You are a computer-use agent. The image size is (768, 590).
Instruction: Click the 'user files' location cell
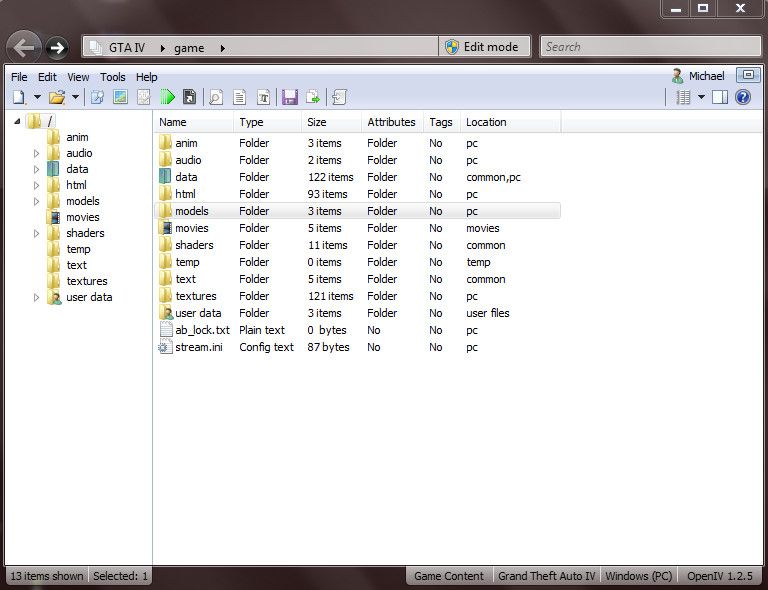[x=487, y=313]
